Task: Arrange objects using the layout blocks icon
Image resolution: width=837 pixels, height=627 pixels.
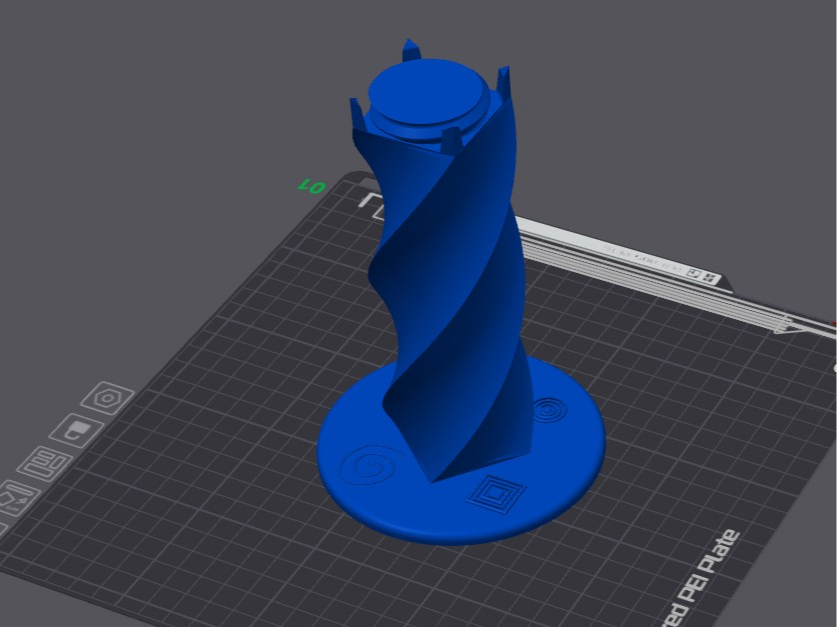Action: (44, 463)
